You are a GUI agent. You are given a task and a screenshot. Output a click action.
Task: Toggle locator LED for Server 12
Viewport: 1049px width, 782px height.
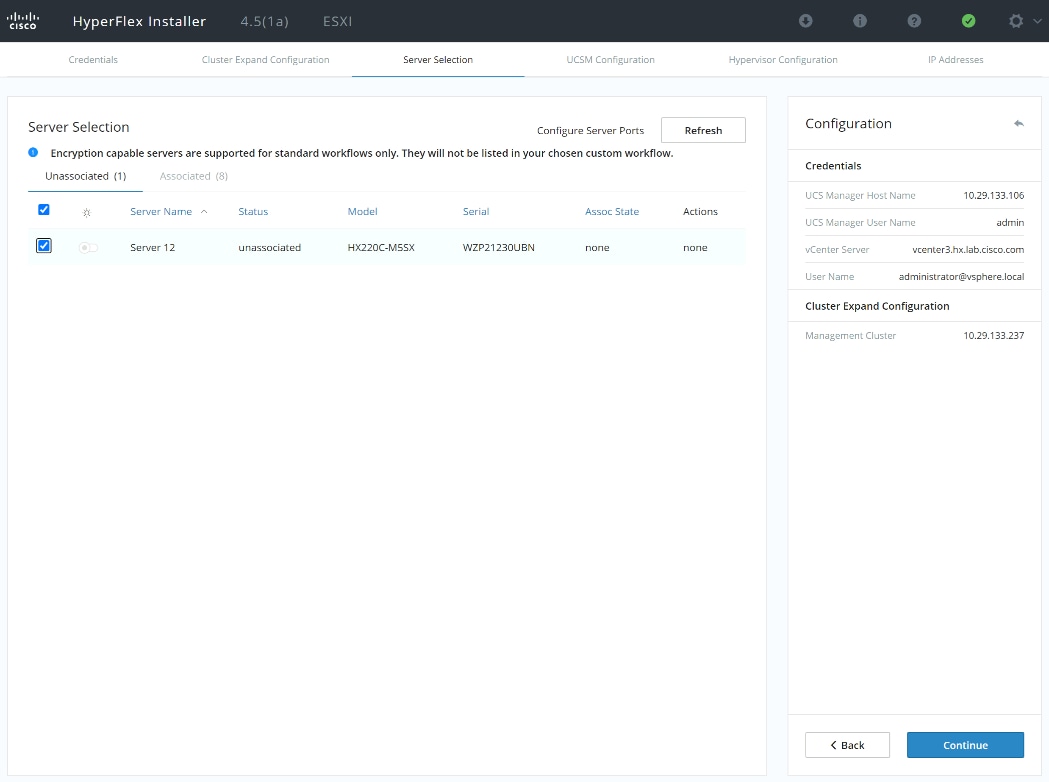(x=88, y=248)
